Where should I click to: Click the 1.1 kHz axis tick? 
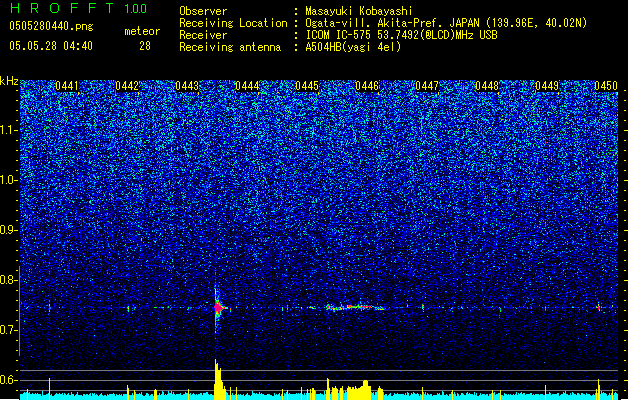tap(9, 130)
